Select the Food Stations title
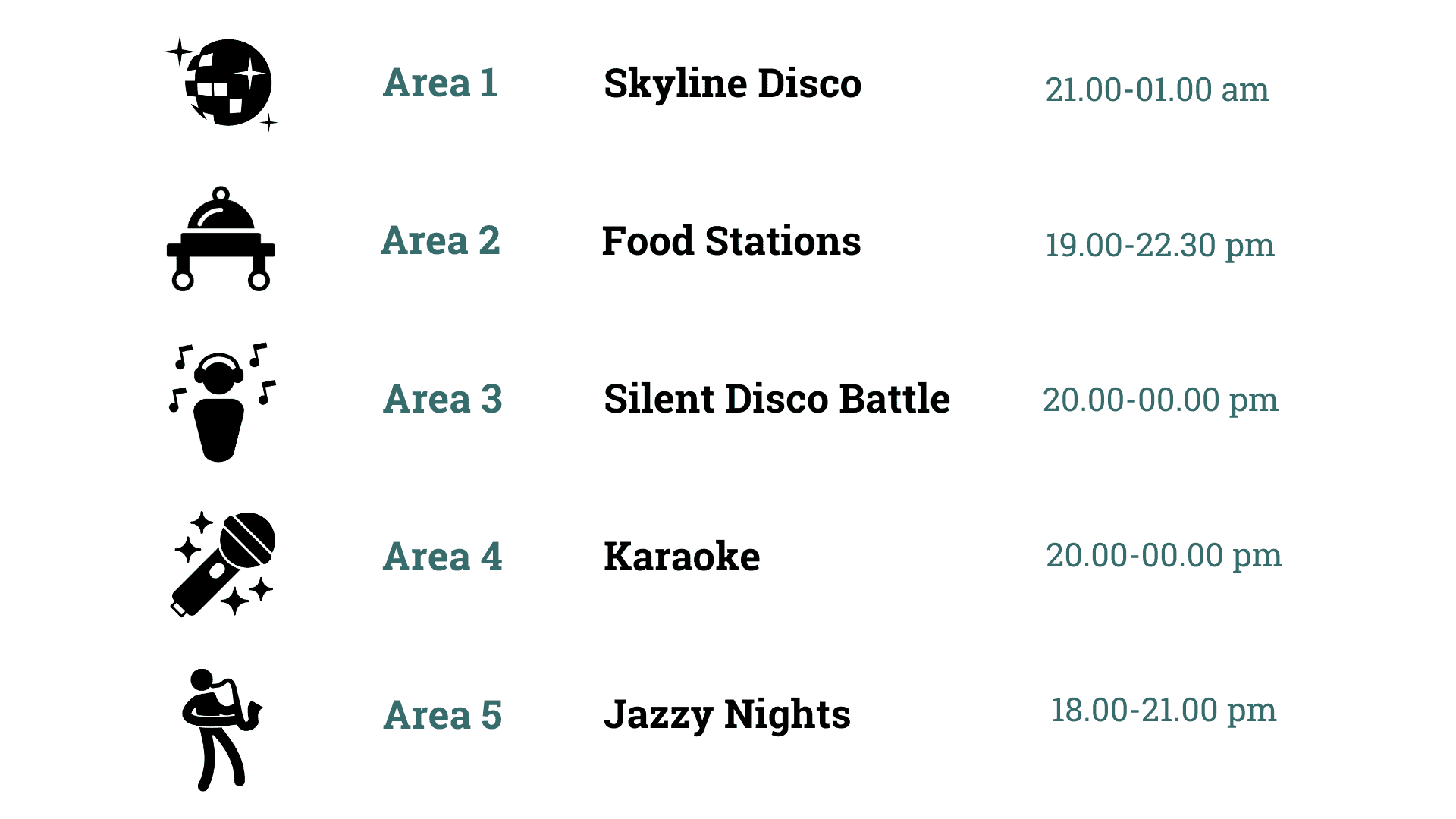This screenshot has width=1456, height=819. [731, 241]
